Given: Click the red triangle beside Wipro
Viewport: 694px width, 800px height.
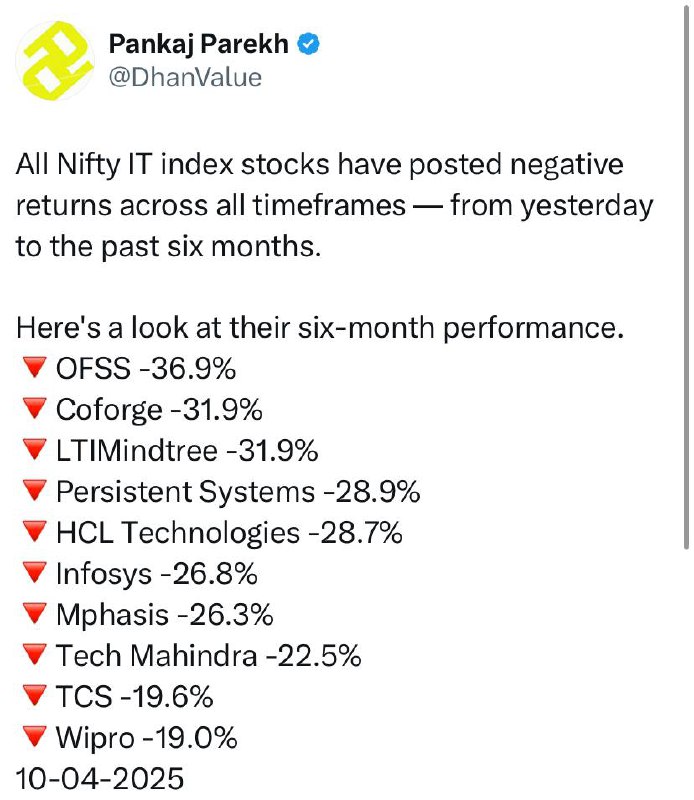Looking at the screenshot, I should click(x=35, y=737).
